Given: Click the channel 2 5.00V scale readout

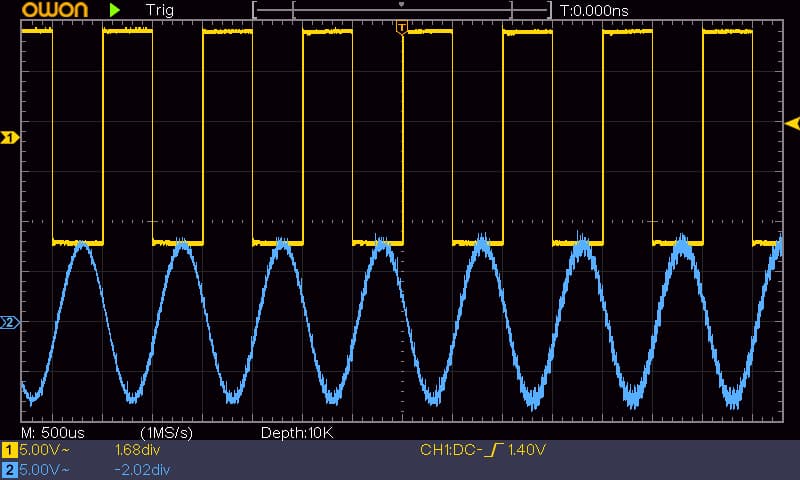Looking at the screenshot, I should pyautogui.click(x=44, y=469).
